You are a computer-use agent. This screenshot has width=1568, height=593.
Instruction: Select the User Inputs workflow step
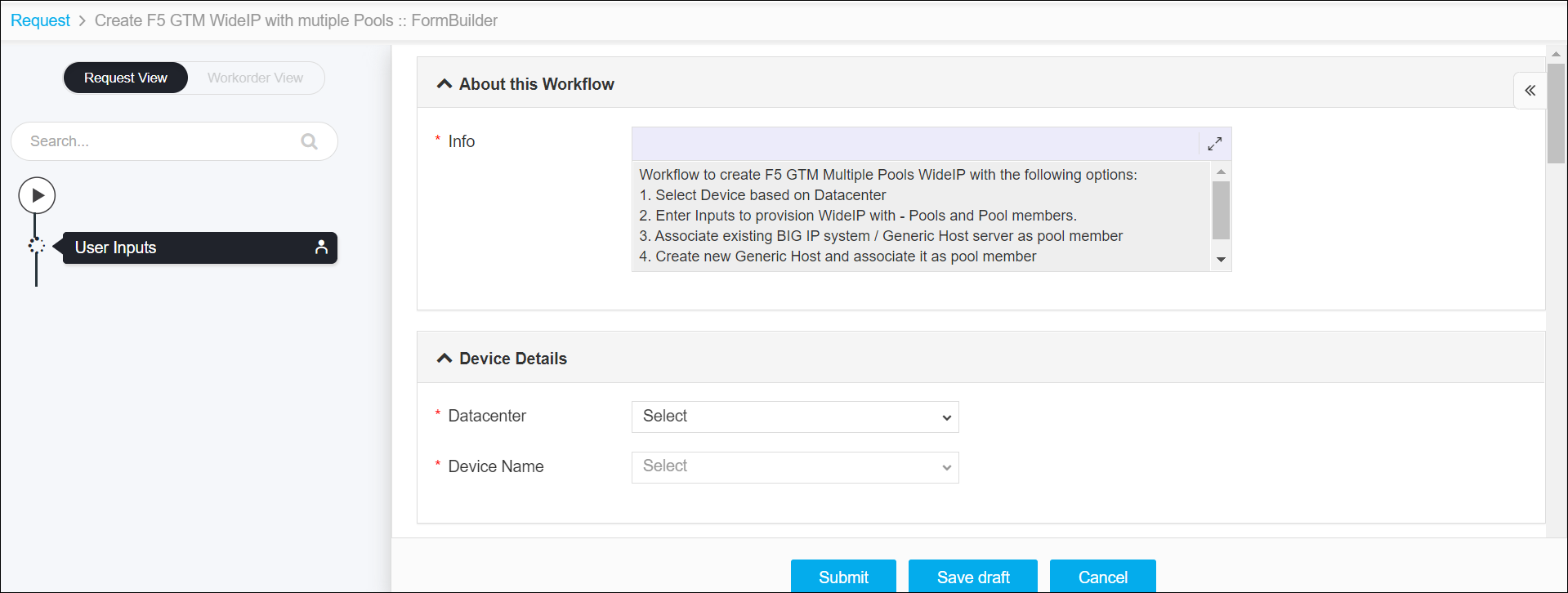click(200, 247)
